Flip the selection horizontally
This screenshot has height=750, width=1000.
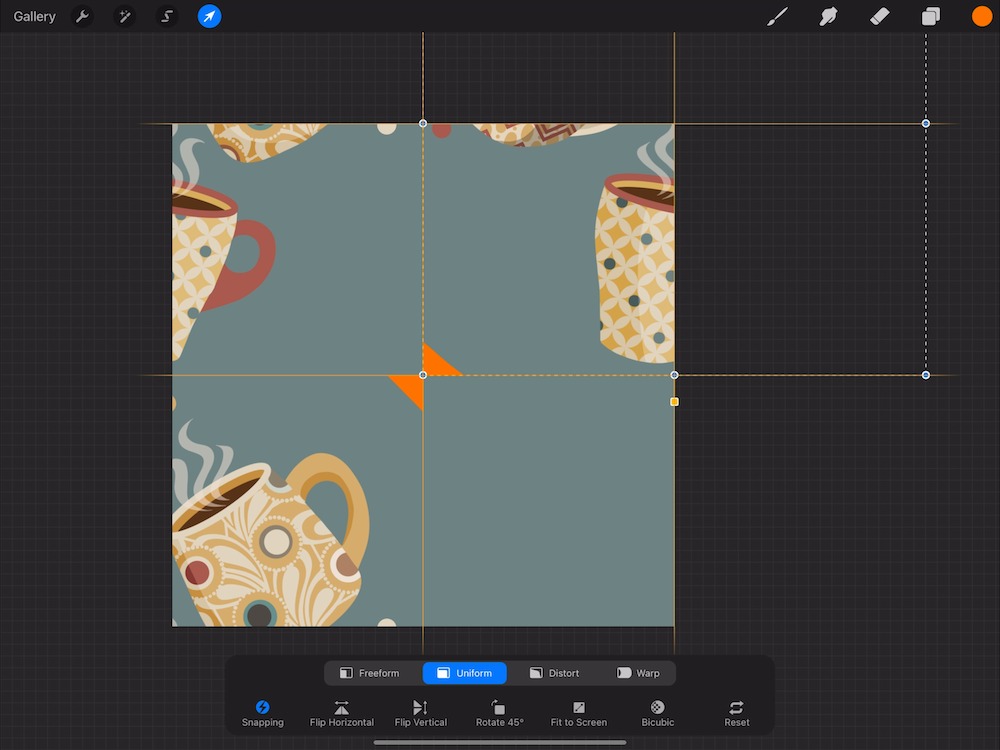pyautogui.click(x=342, y=713)
